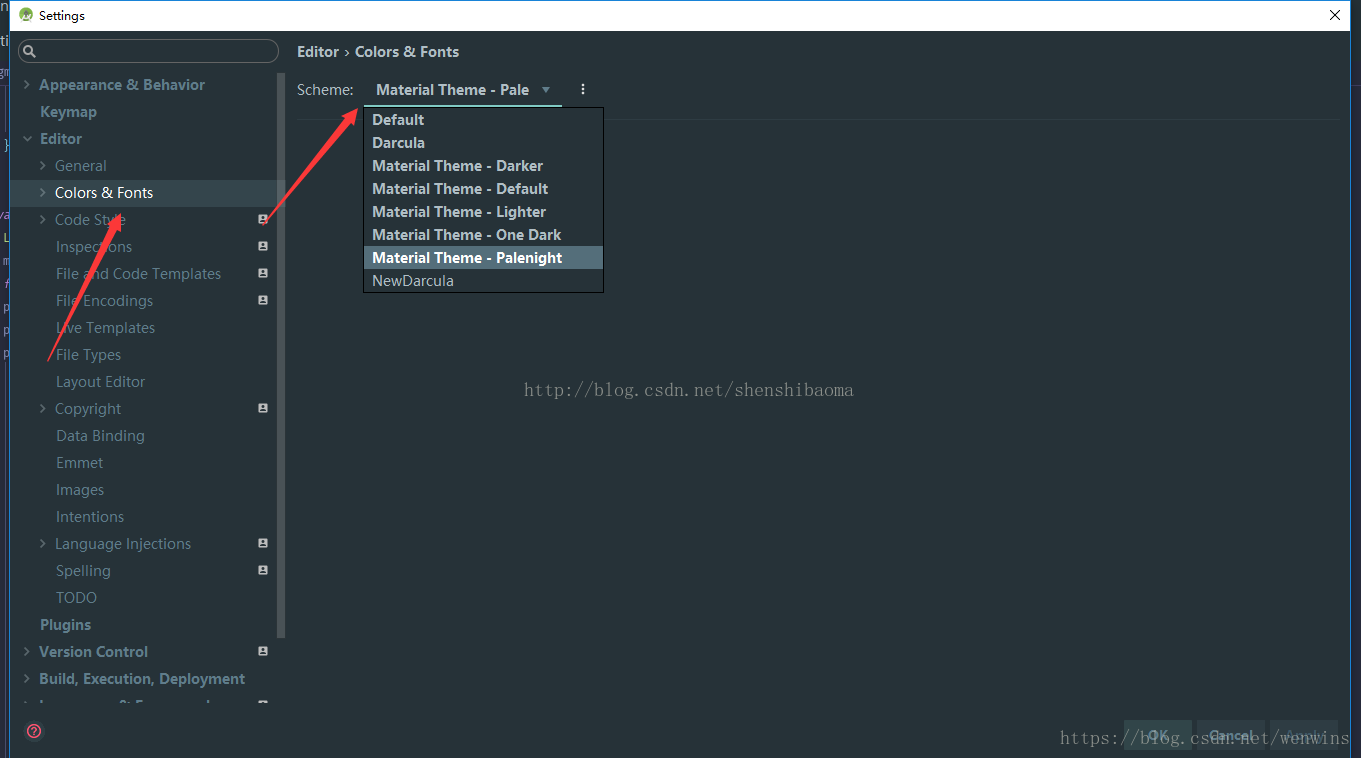The width and height of the screenshot is (1361, 758).
Task: Open the Scheme dropdown combo box
Action: (x=463, y=90)
